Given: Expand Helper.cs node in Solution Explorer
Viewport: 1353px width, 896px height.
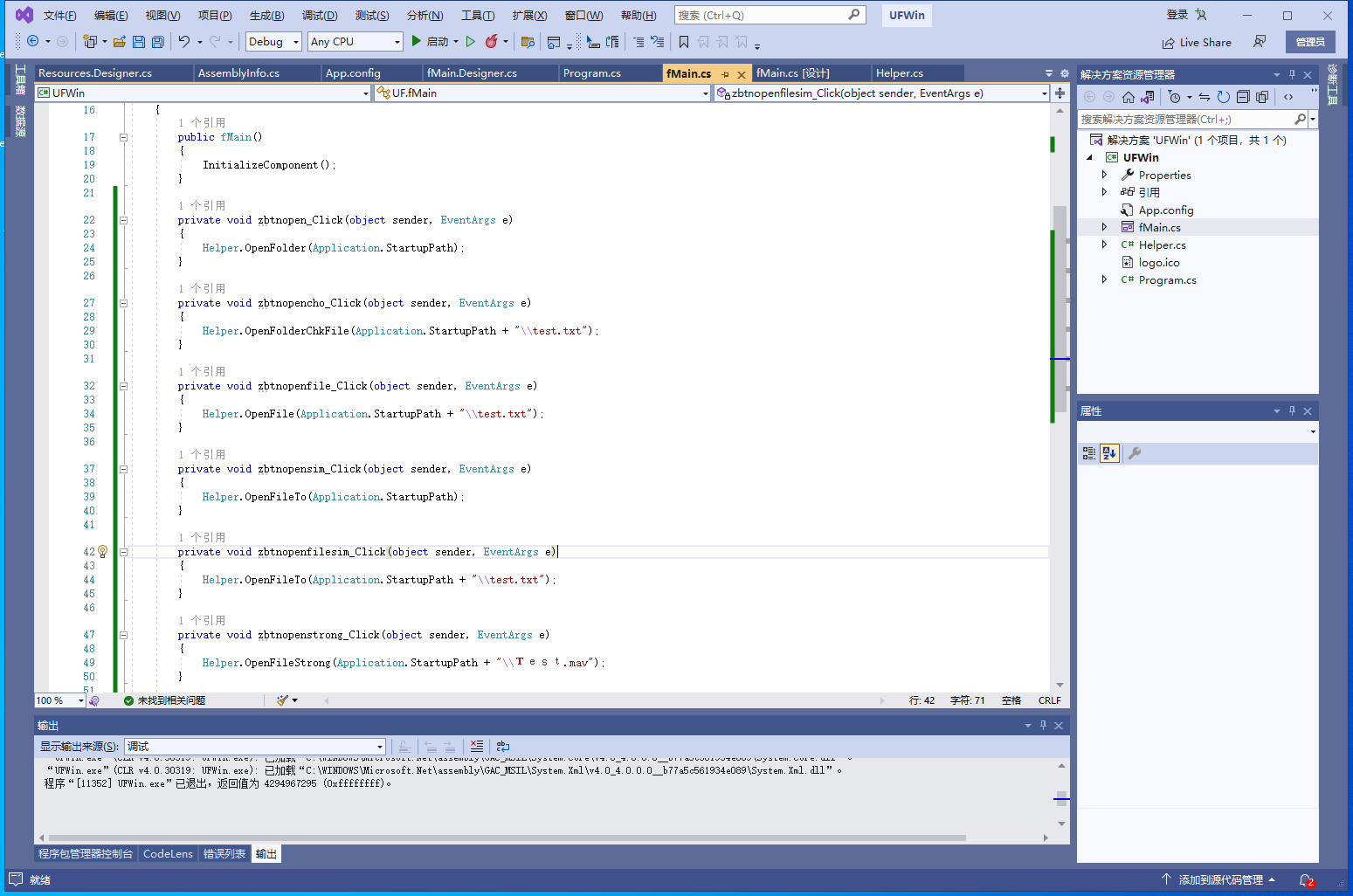Looking at the screenshot, I should (x=1104, y=245).
